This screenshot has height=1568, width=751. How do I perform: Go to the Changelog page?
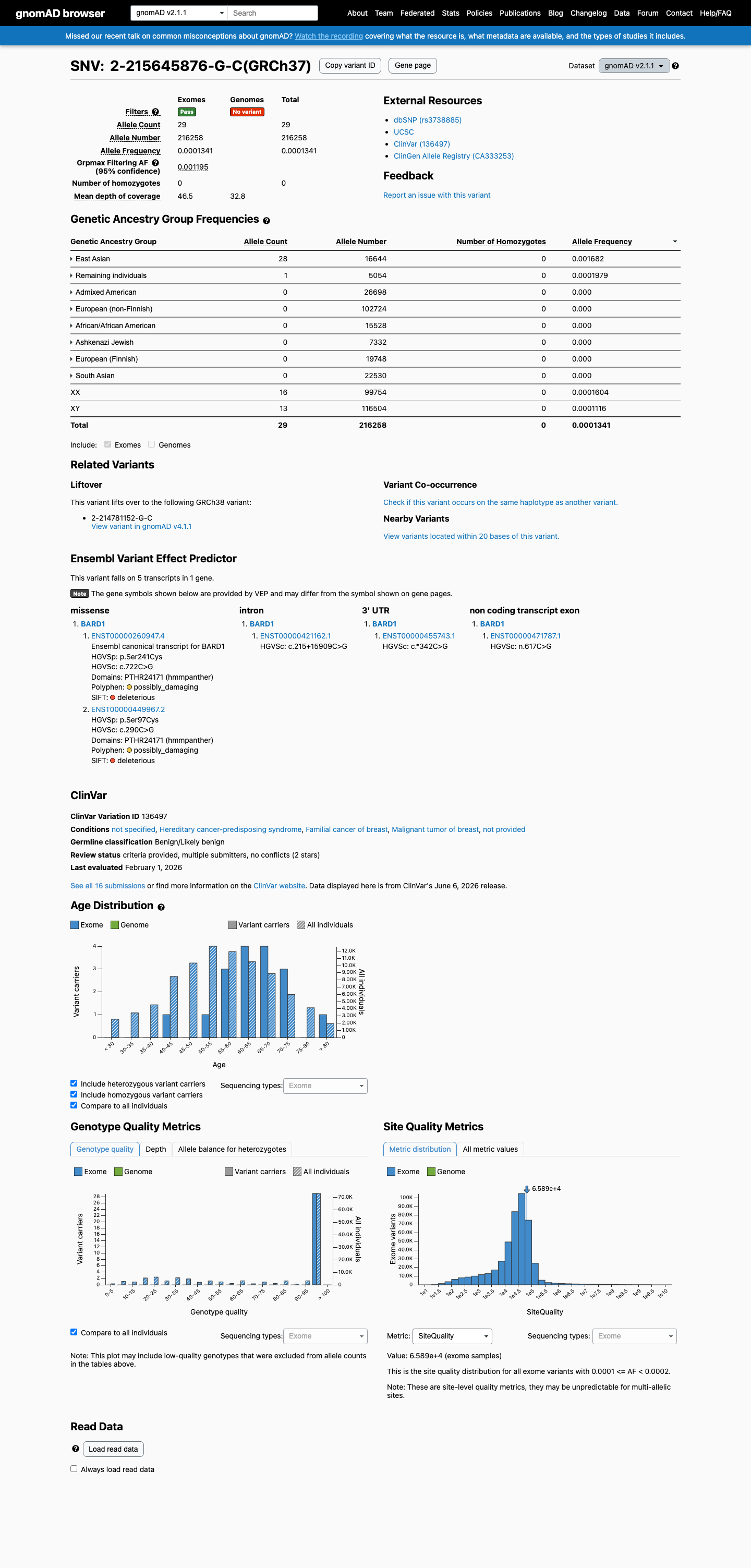[588, 13]
